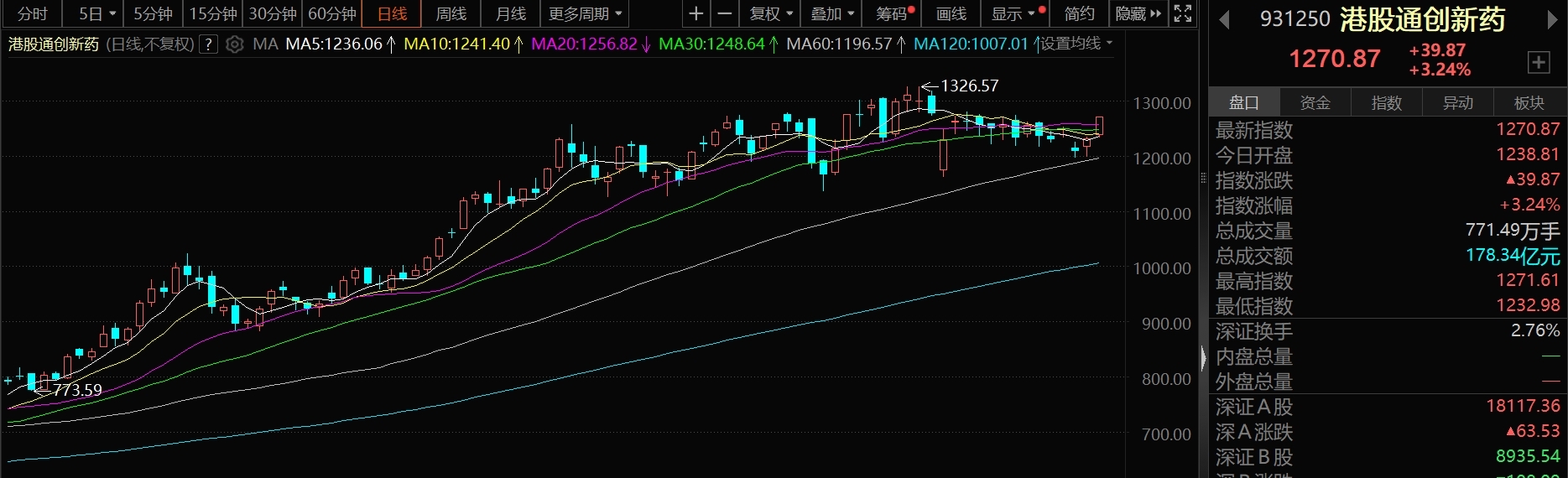Click 筹码 chip distribution button
Viewport: 1568px width, 478px height.
[893, 13]
